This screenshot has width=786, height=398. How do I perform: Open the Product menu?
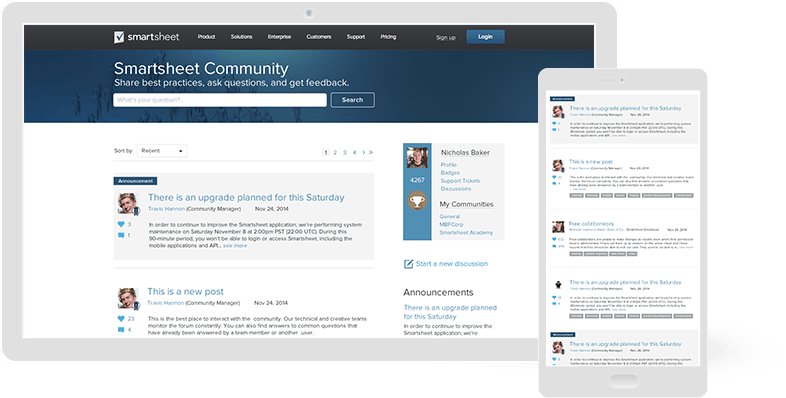[x=206, y=37]
